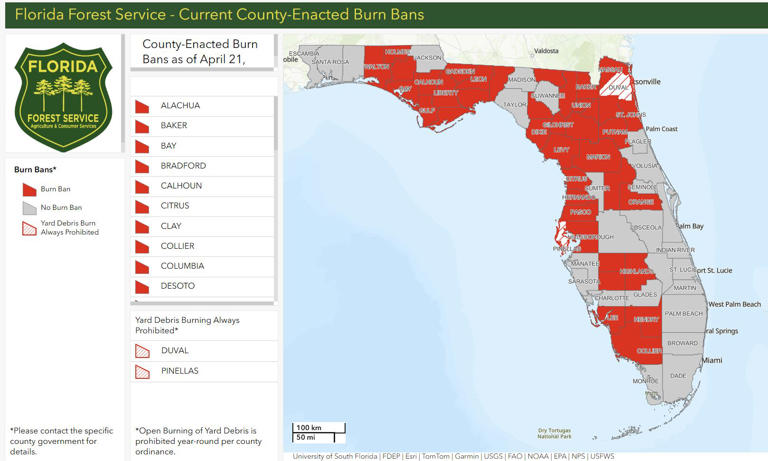Click the county list vertical scrollbar
This screenshot has width=768, height=461.
tap(276, 124)
